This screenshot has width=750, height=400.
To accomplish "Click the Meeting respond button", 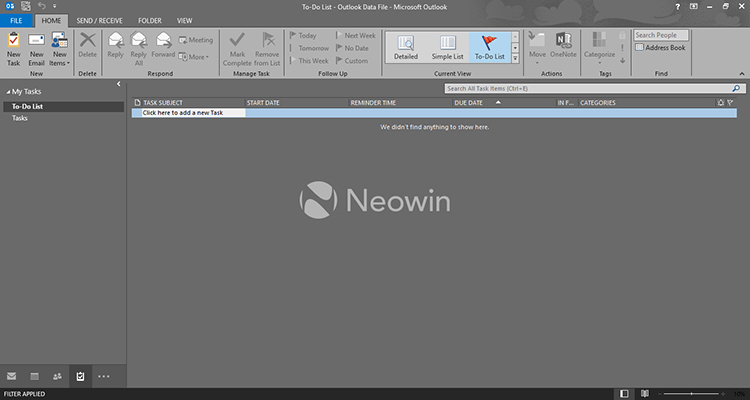I will [196, 40].
